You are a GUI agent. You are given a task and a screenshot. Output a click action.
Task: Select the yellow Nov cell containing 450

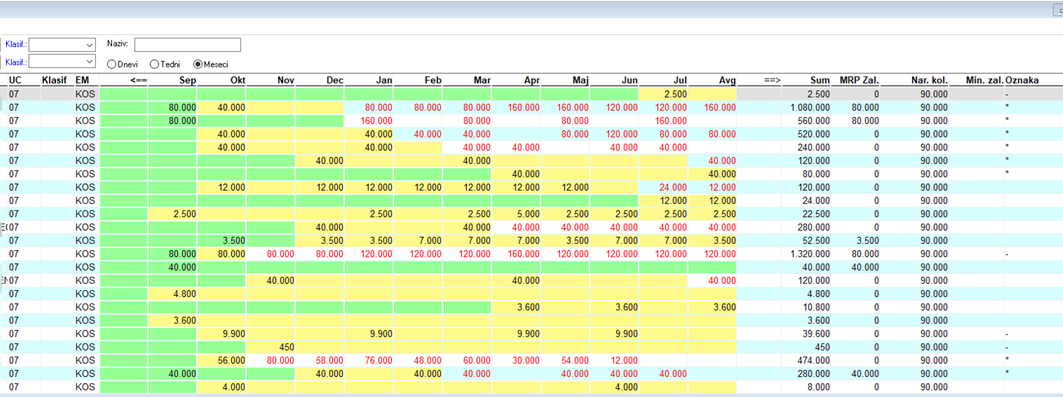[270, 347]
